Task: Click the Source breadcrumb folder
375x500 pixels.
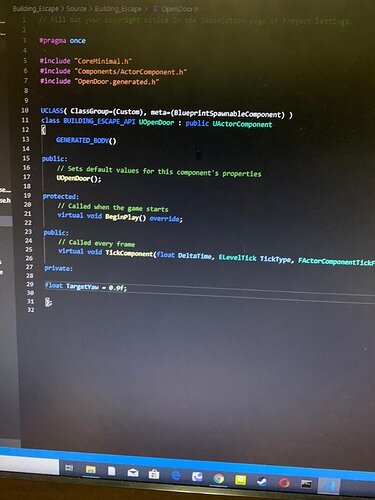Action: click(76, 8)
